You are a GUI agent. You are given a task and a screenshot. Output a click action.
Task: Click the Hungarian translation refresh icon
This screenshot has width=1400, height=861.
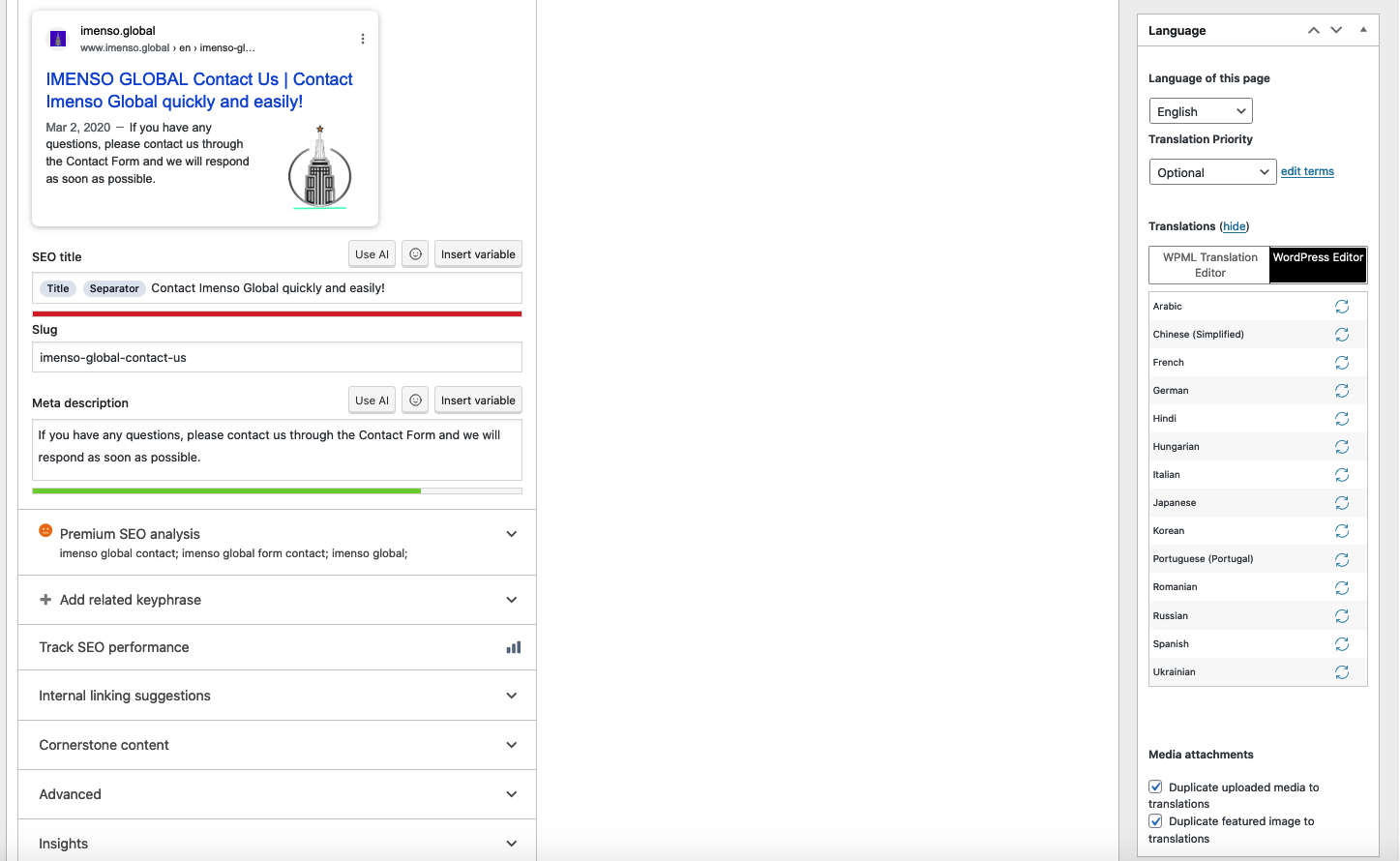tap(1342, 447)
